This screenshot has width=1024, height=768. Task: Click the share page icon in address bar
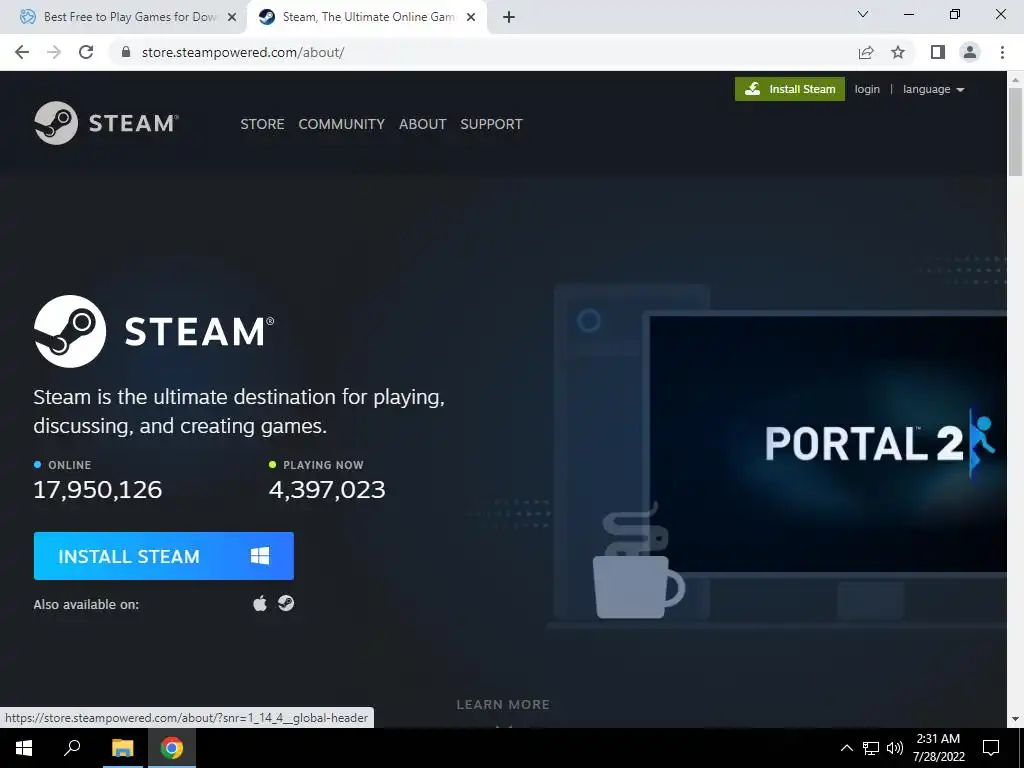pos(866,52)
